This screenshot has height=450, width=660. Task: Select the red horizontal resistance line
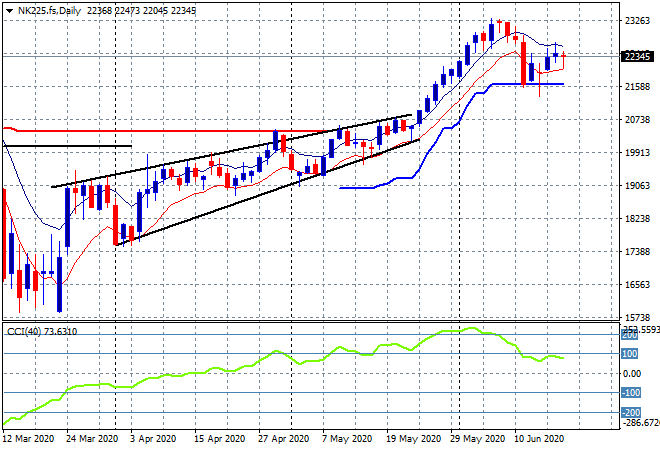[168, 131]
